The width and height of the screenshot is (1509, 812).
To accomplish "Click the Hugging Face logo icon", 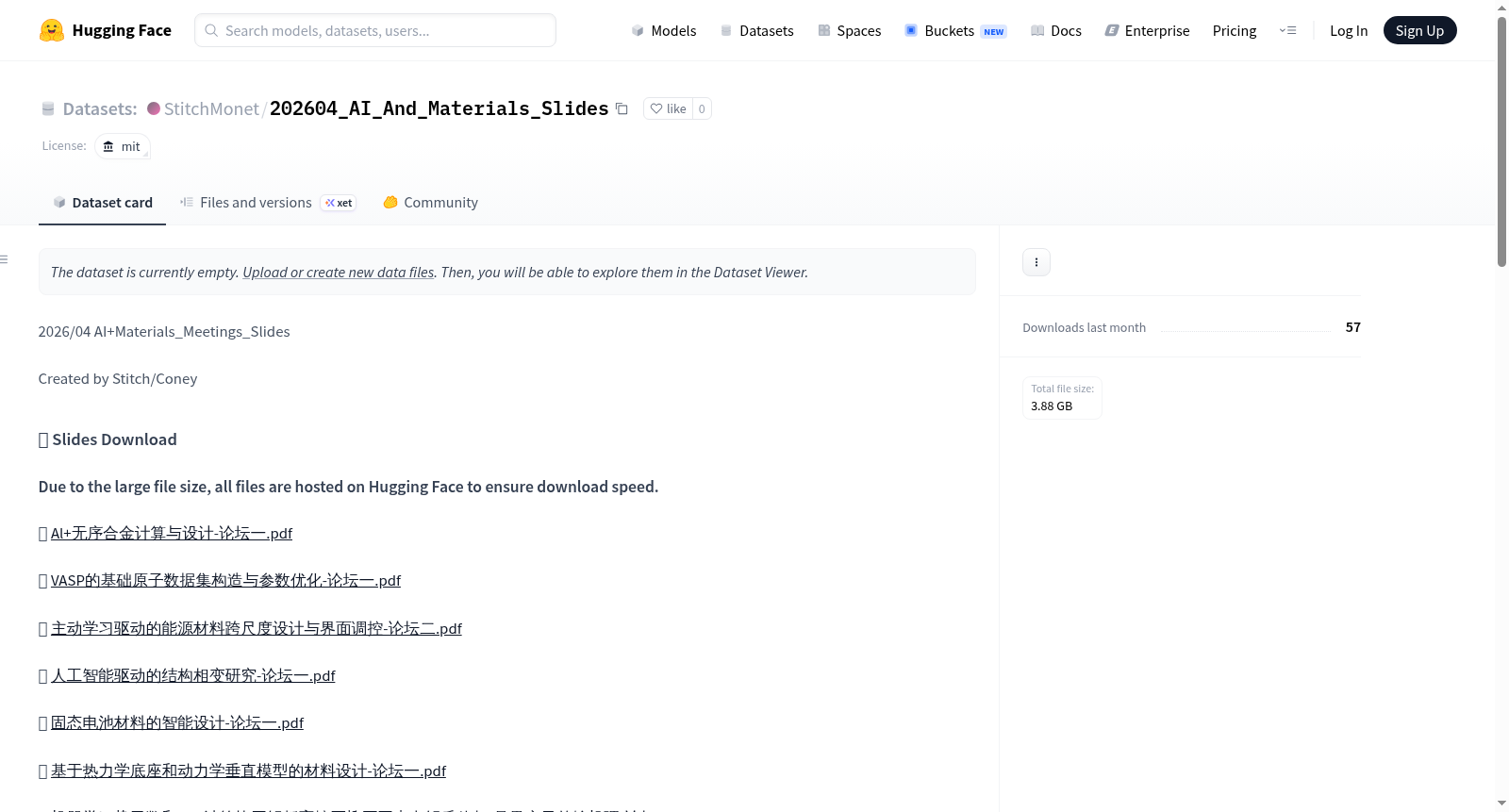I will click(x=51, y=30).
